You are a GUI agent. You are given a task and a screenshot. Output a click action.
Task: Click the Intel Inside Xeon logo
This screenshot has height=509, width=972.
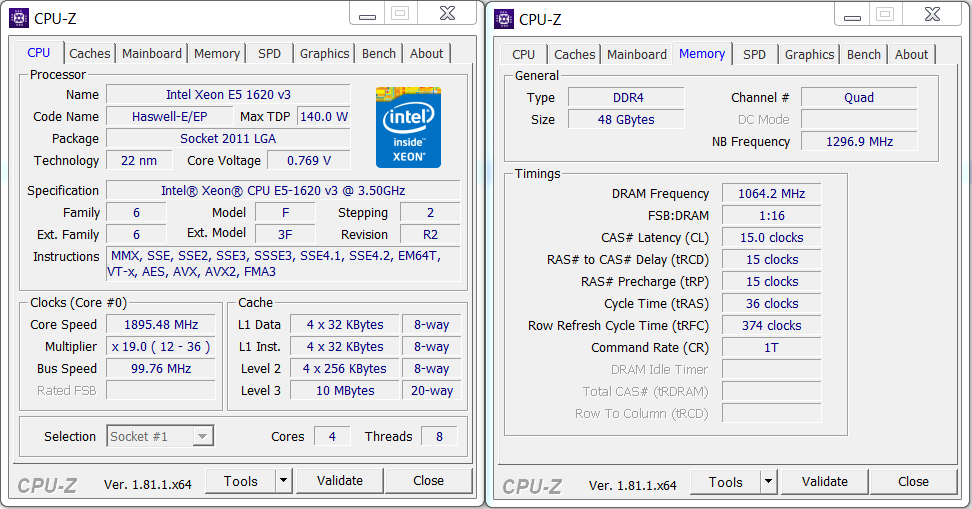408,127
